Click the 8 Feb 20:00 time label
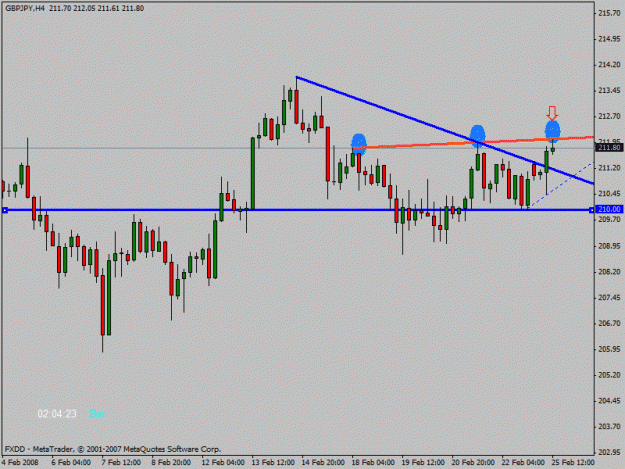The width and height of the screenshot is (625, 469). click(x=171, y=463)
